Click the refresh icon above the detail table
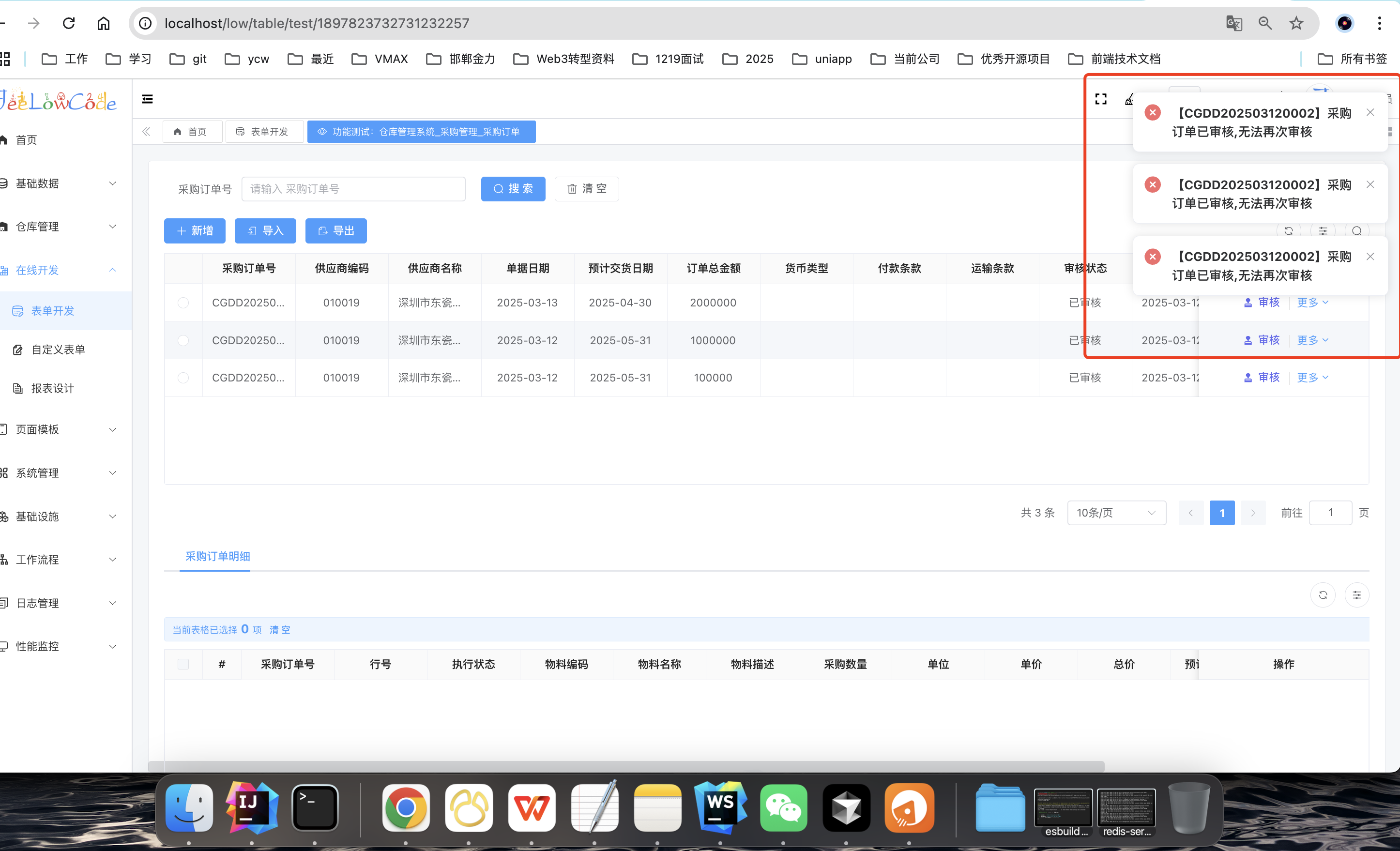 1323,595
